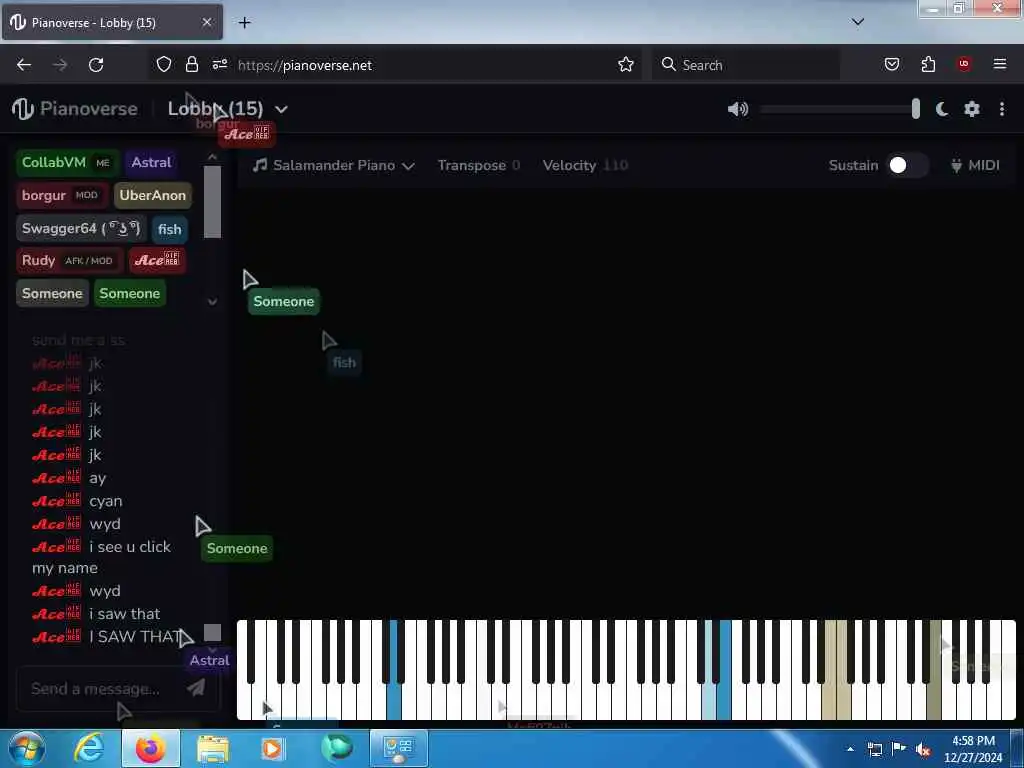Show hidden tray icons arrow

pyautogui.click(x=850, y=749)
